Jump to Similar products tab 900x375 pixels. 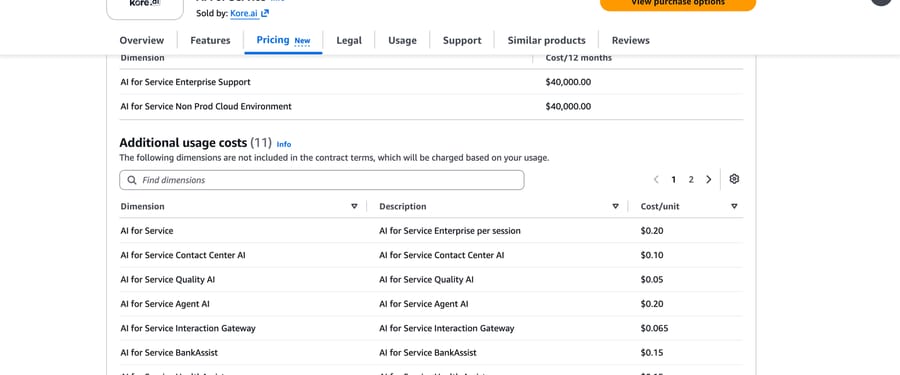coord(546,40)
